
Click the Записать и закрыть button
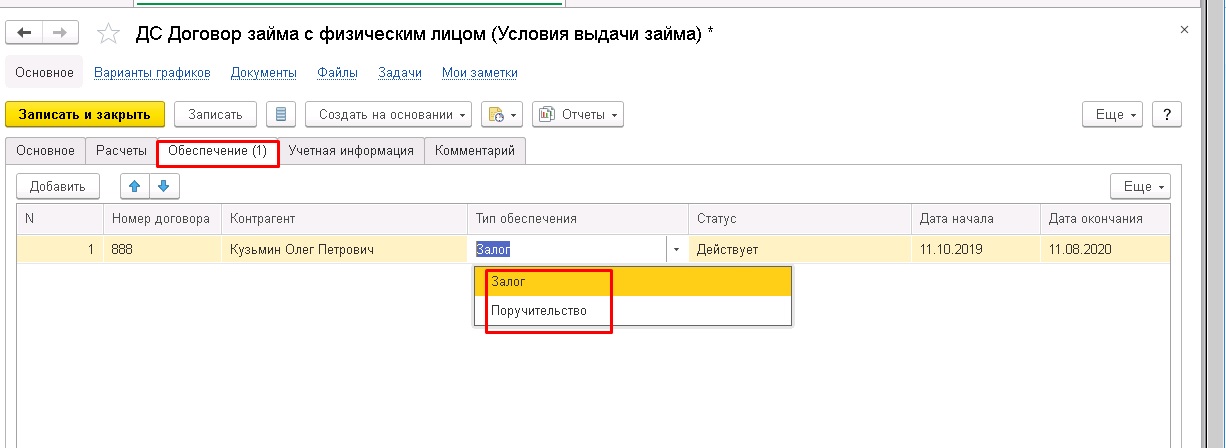click(85, 114)
